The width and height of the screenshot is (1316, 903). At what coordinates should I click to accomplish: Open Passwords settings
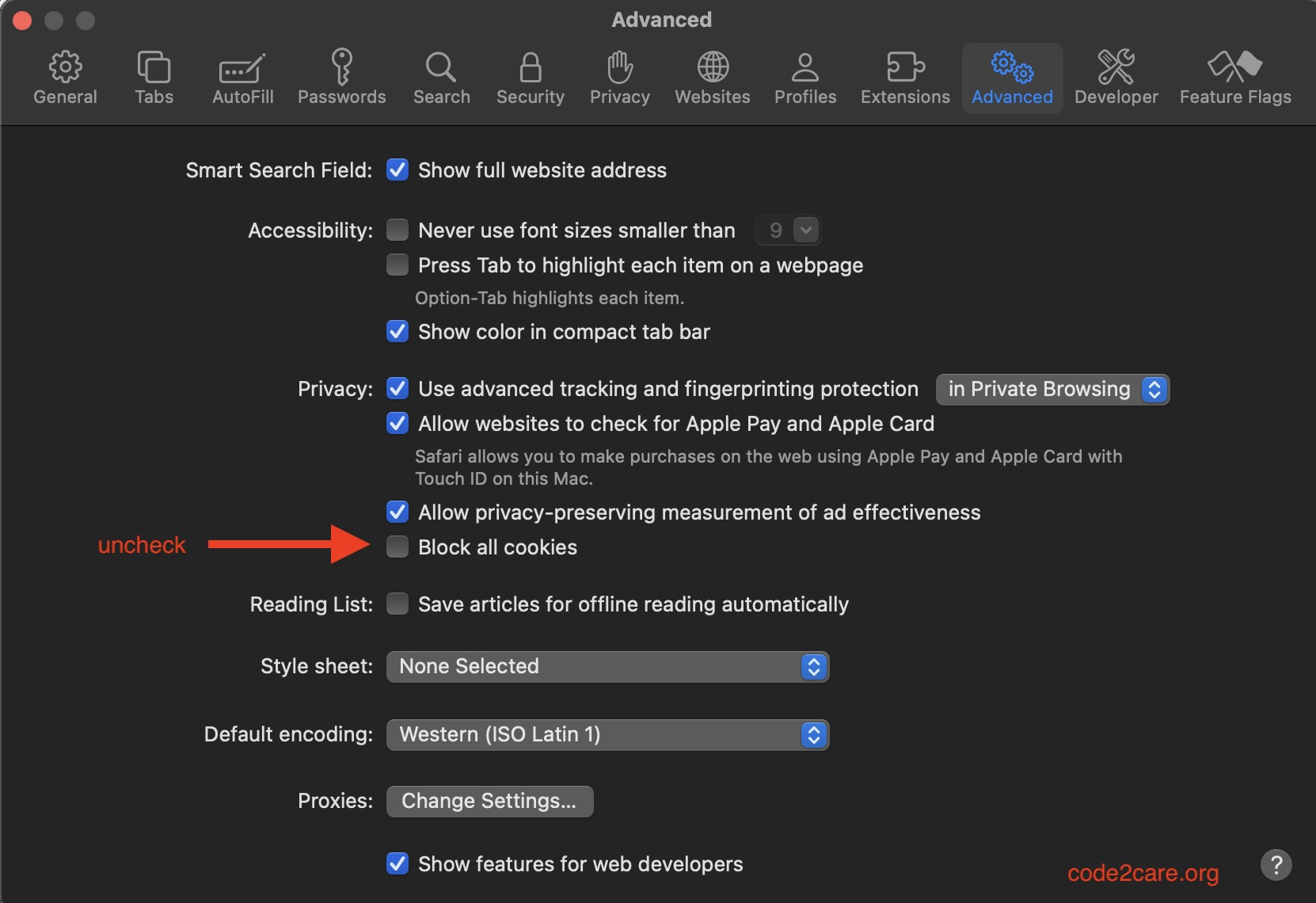pyautogui.click(x=342, y=77)
